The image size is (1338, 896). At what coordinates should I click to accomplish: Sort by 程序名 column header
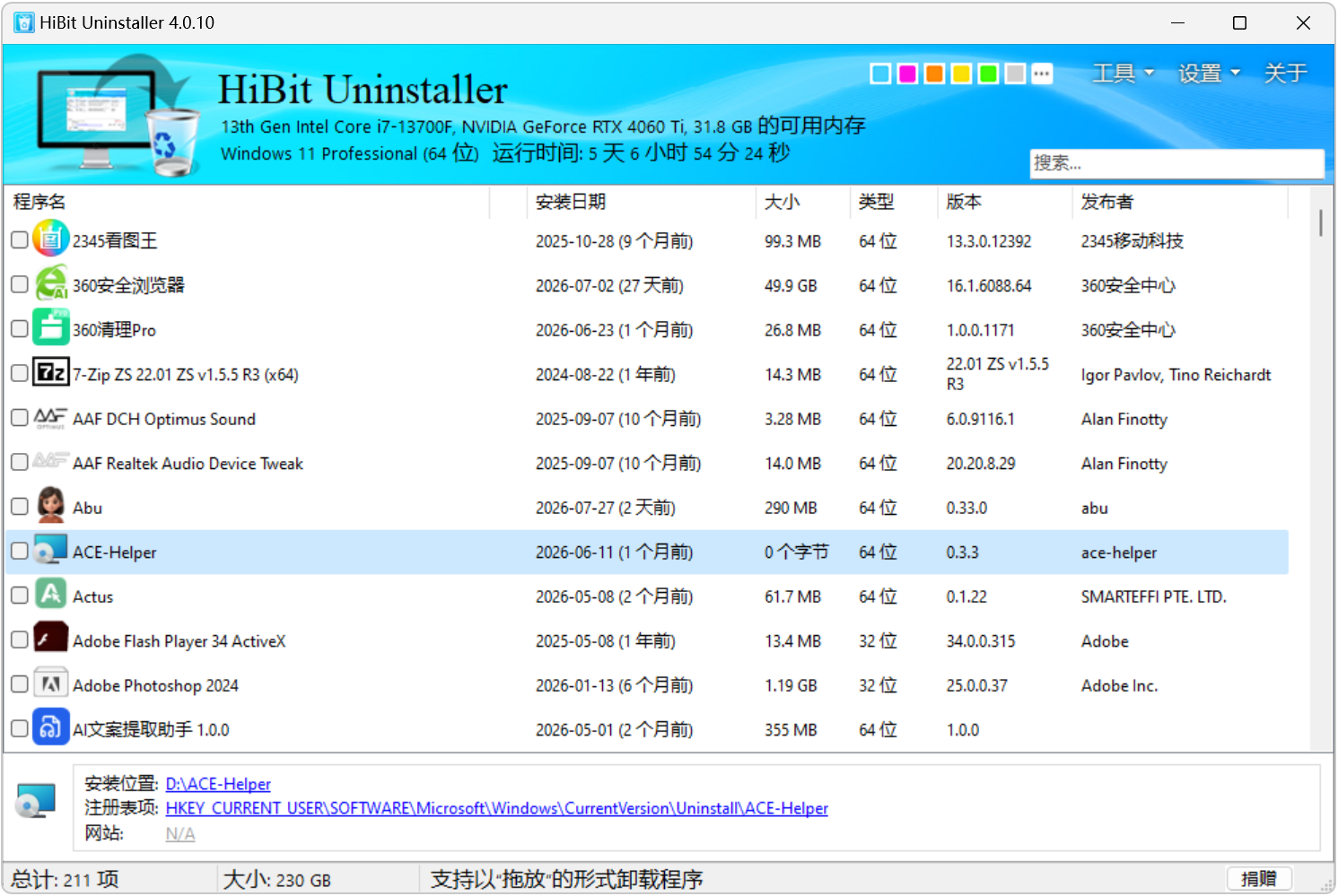tap(247, 202)
